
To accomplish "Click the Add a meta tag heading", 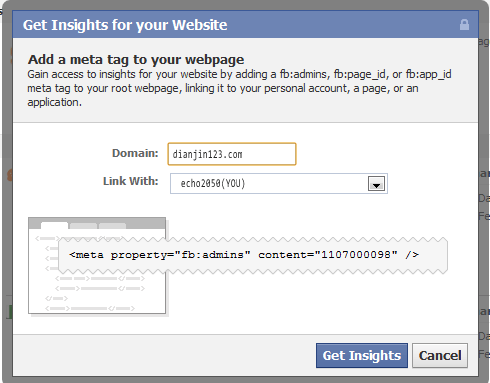I will tap(136, 59).
